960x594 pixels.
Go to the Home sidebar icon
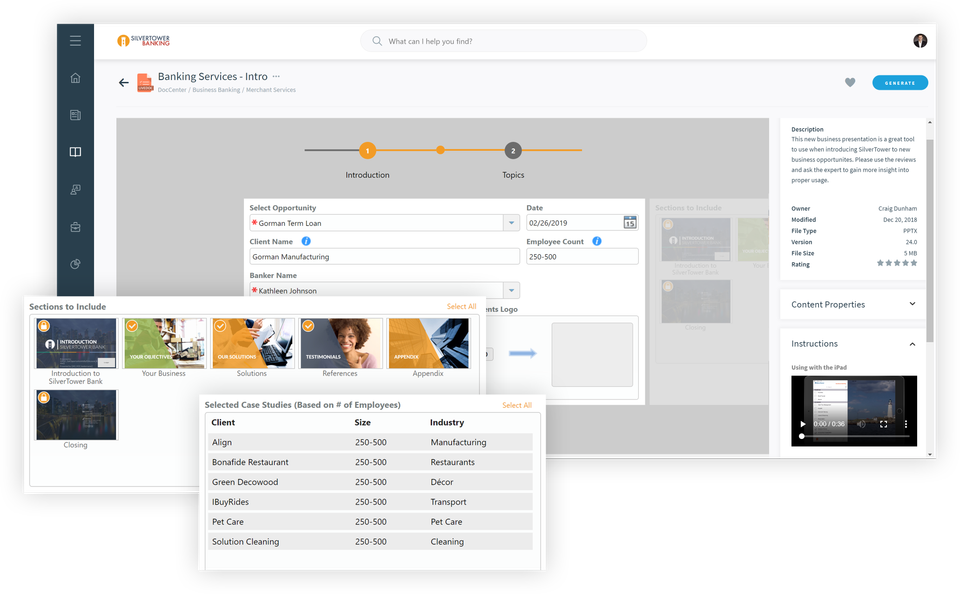[75, 78]
